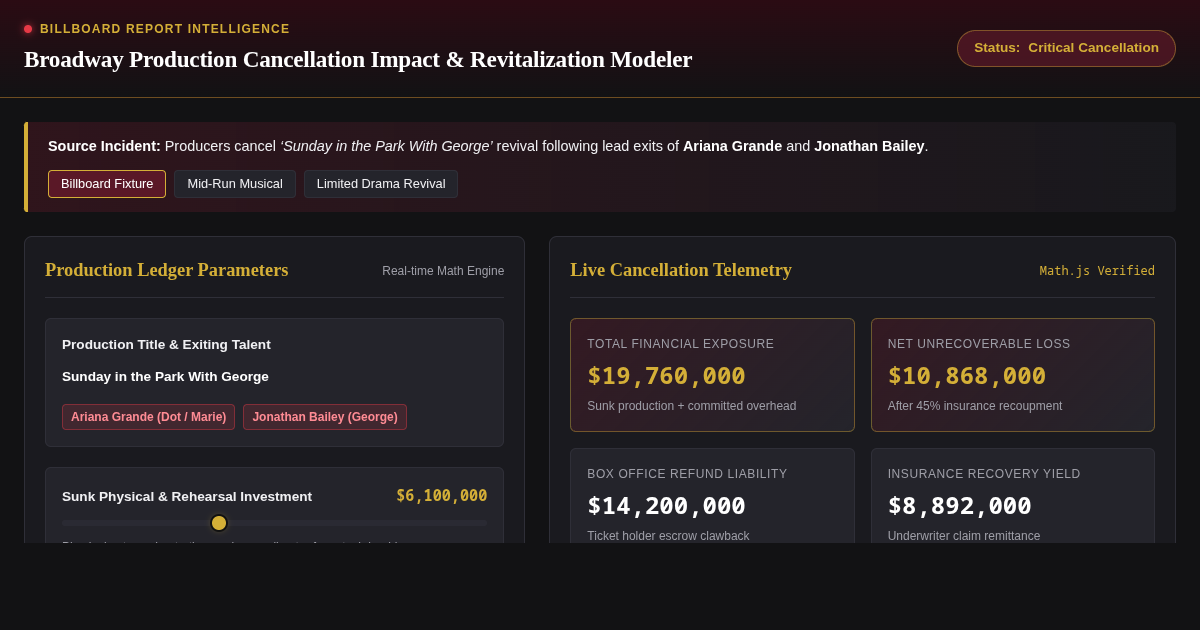The image size is (1200, 630).
Task: Click the Box Office Refund Liability value $14,200,000
Action: (666, 506)
